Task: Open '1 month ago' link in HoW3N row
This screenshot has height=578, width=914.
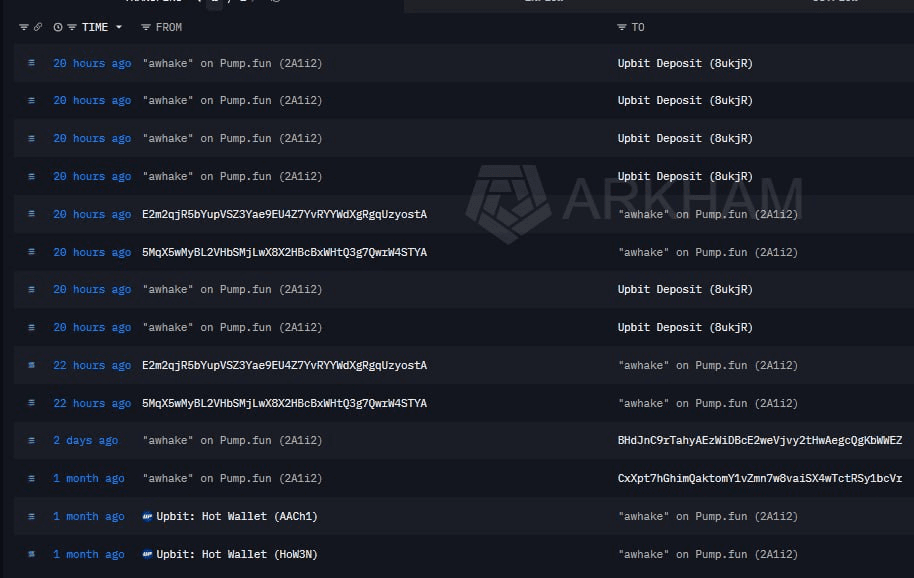Action: (x=89, y=554)
